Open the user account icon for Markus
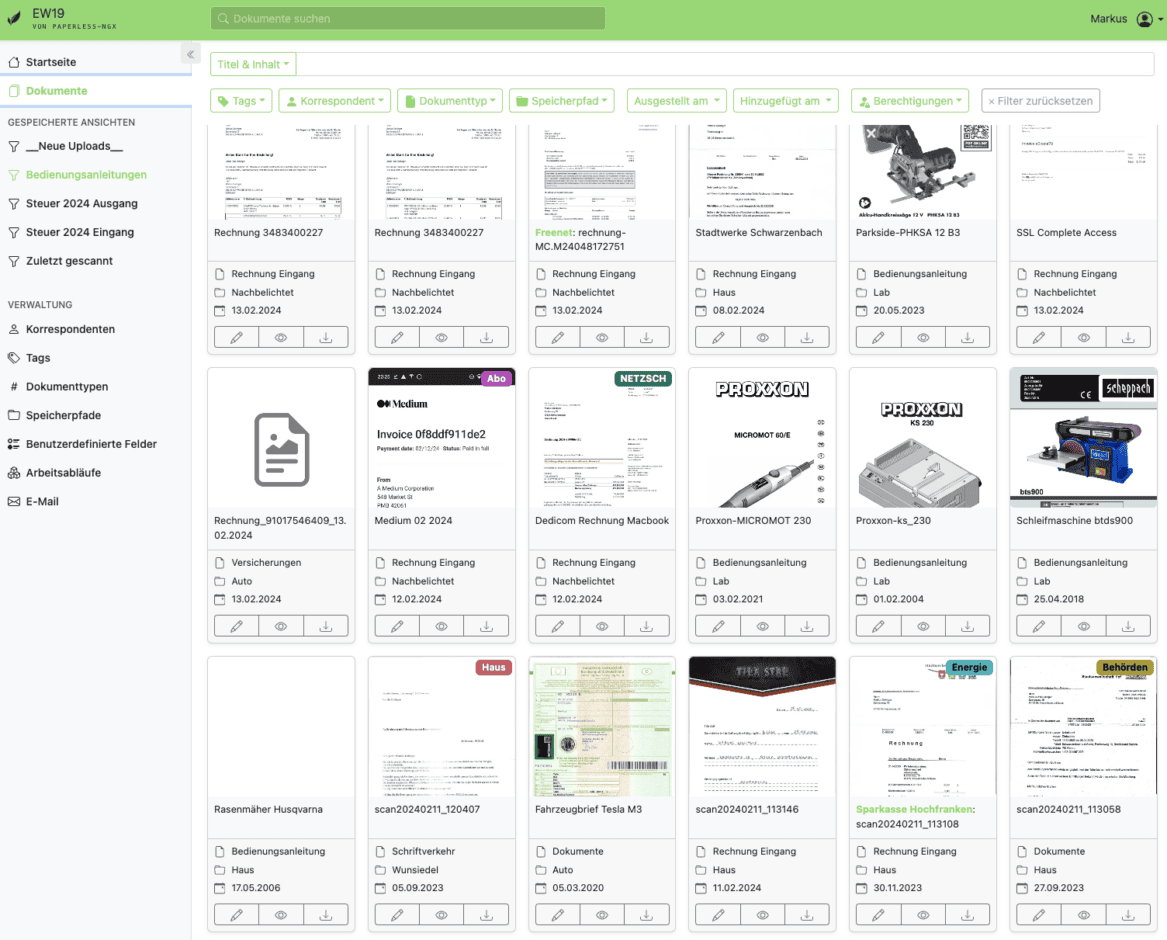The image size is (1167, 940). pyautogui.click(x=1144, y=19)
